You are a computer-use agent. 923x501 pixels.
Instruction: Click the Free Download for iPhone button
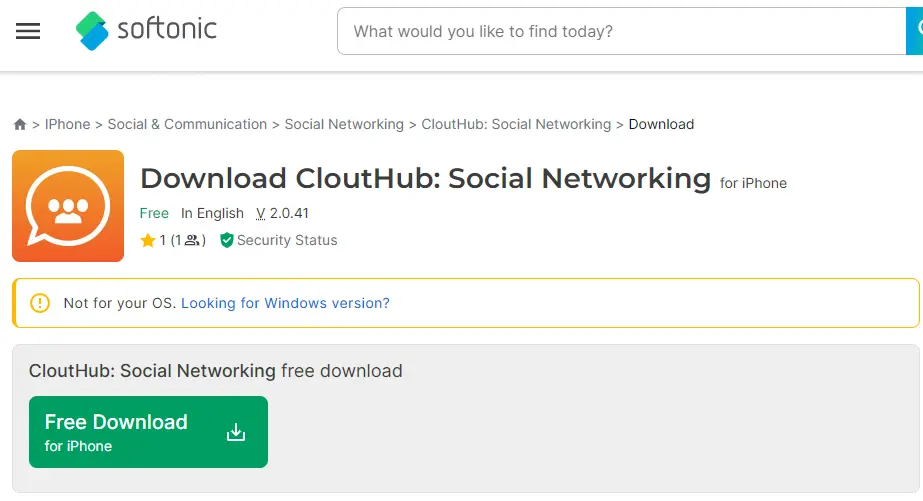point(148,432)
